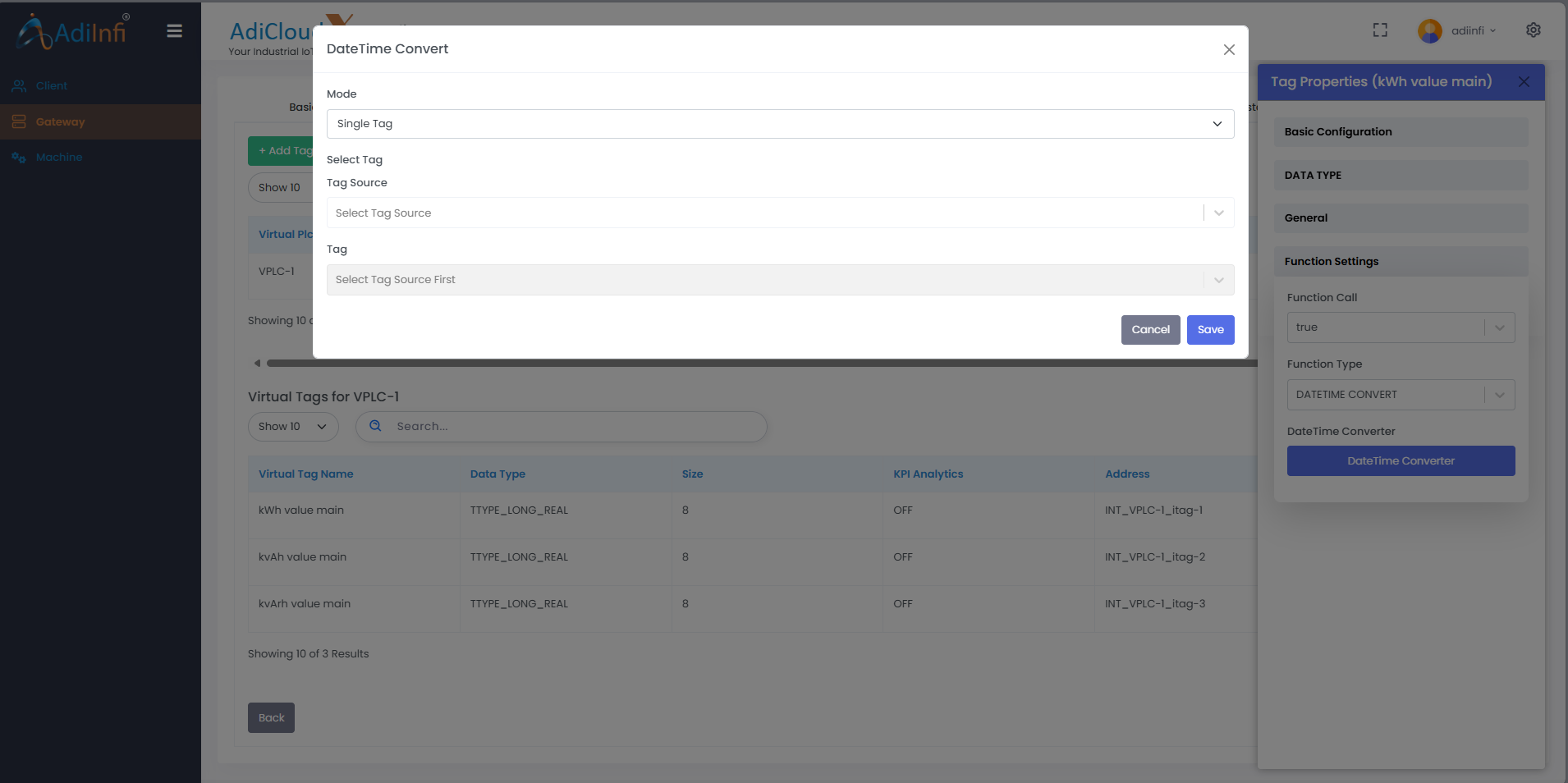Click the fullscreen toggle icon
The image size is (1568, 783).
click(x=1380, y=30)
